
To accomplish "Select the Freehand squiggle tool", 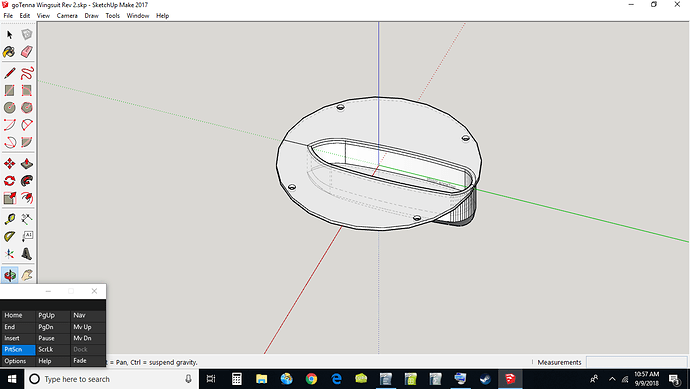I will tap(27, 73).
